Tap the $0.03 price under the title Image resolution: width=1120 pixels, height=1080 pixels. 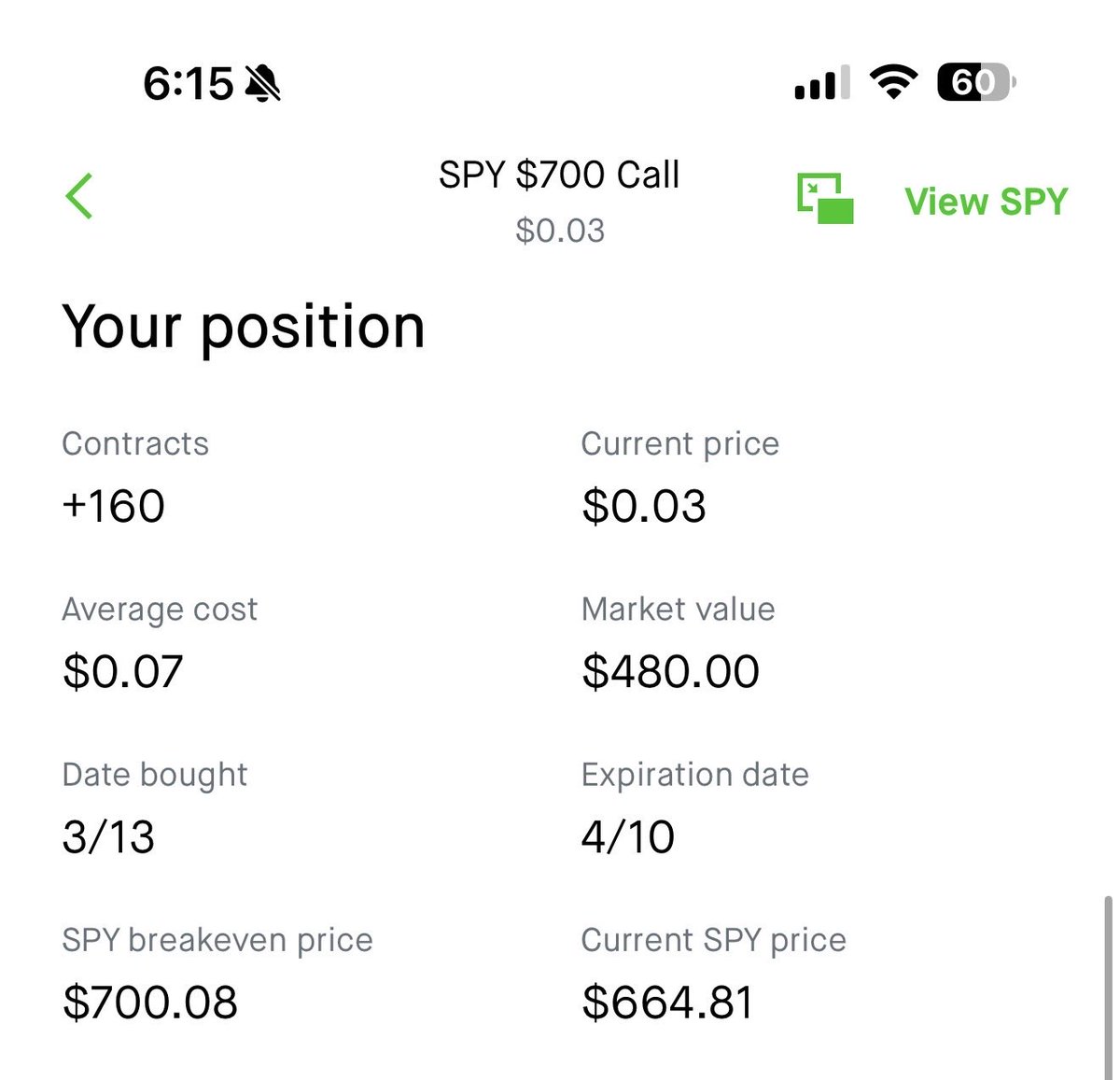pyautogui.click(x=560, y=231)
